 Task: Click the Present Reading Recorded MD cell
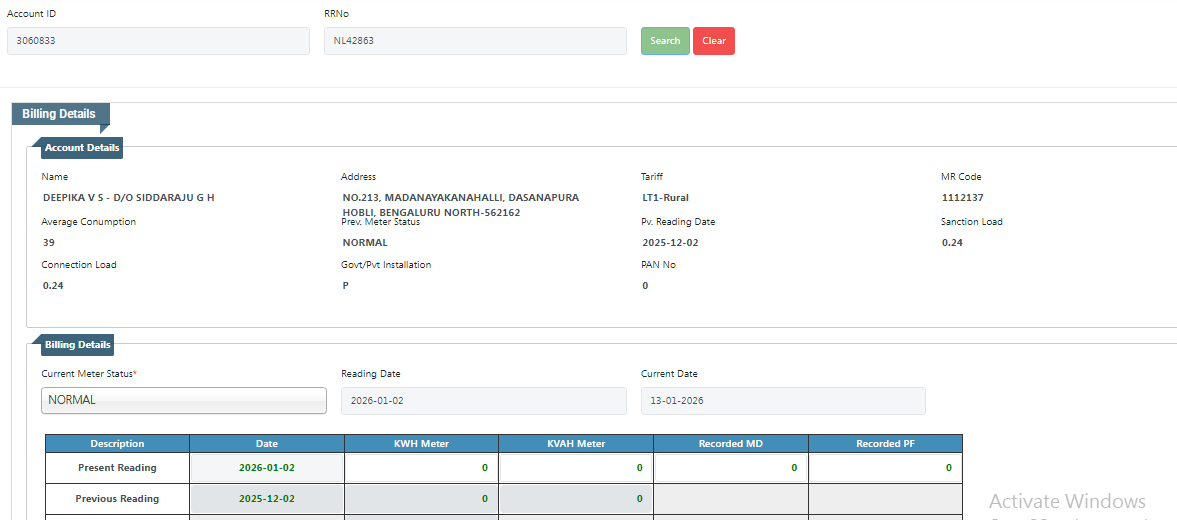click(x=731, y=467)
